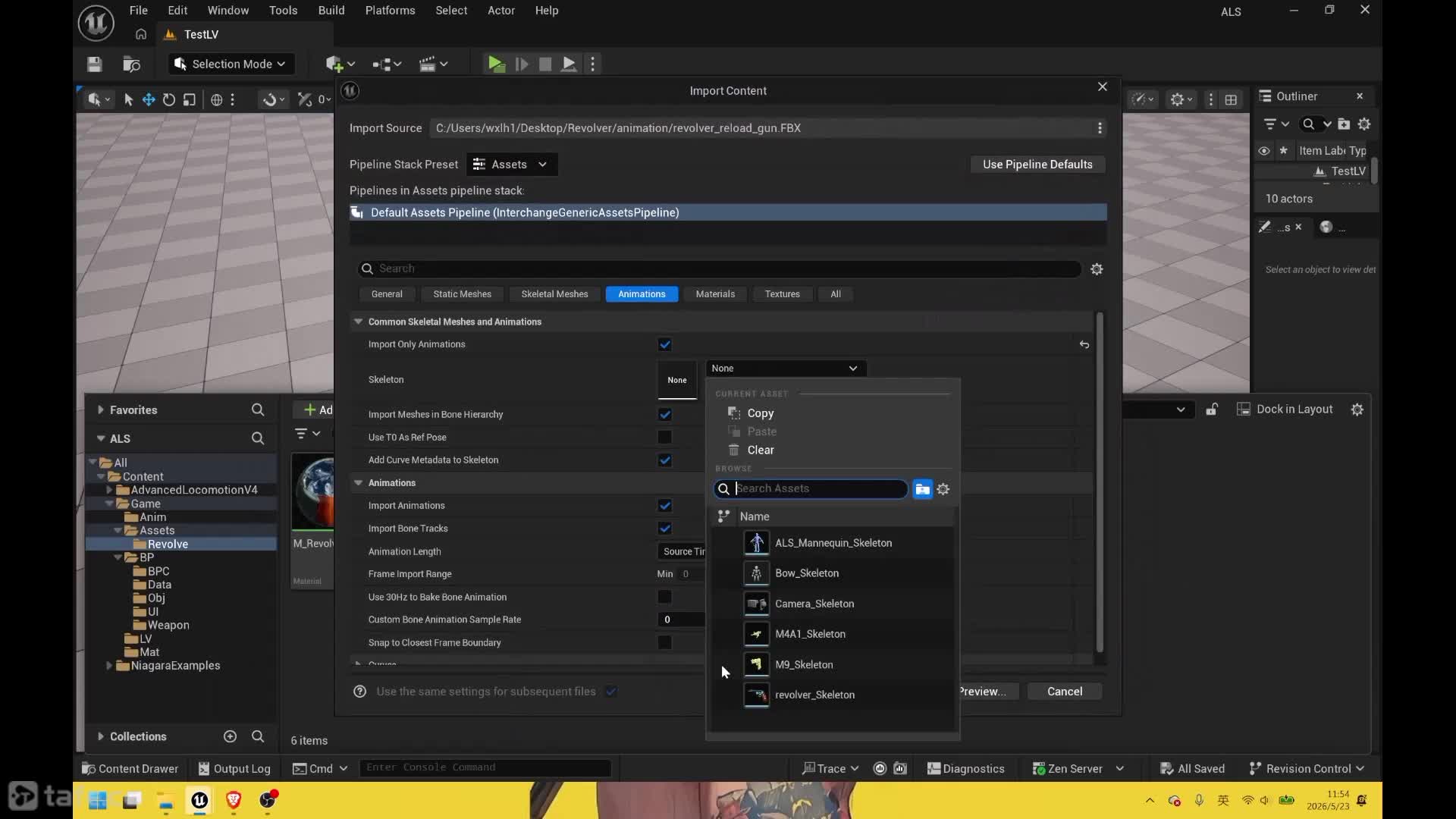Screen dimensions: 1456x819
Task: Toggle Outliner visibility eye column
Action: (x=1263, y=151)
